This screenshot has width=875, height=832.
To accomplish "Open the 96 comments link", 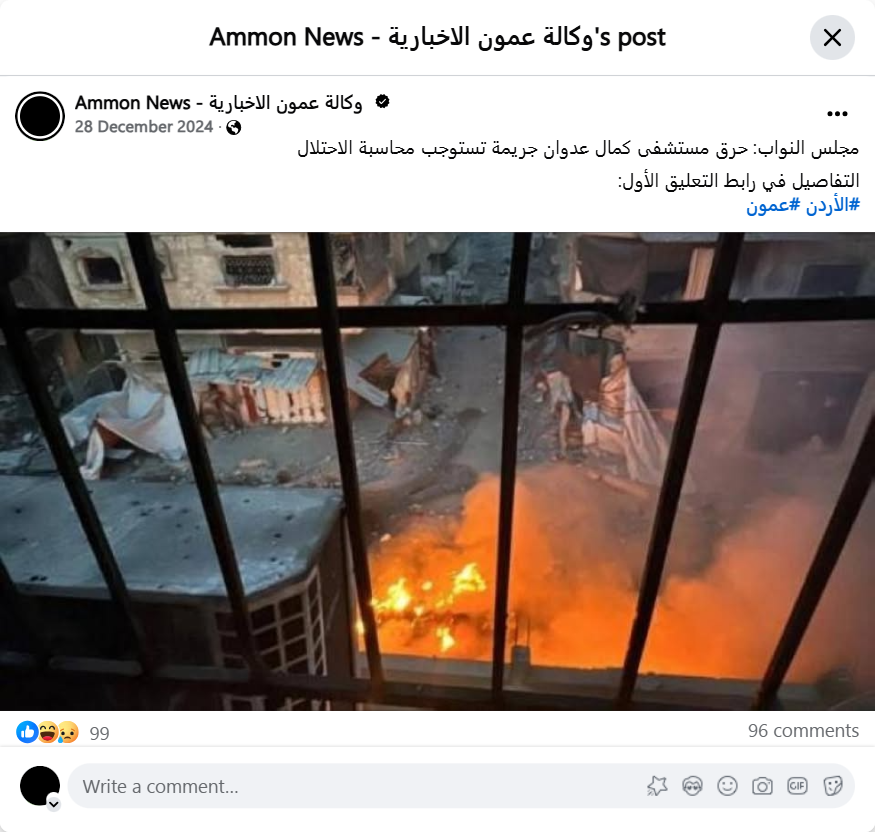I will coord(803,730).
